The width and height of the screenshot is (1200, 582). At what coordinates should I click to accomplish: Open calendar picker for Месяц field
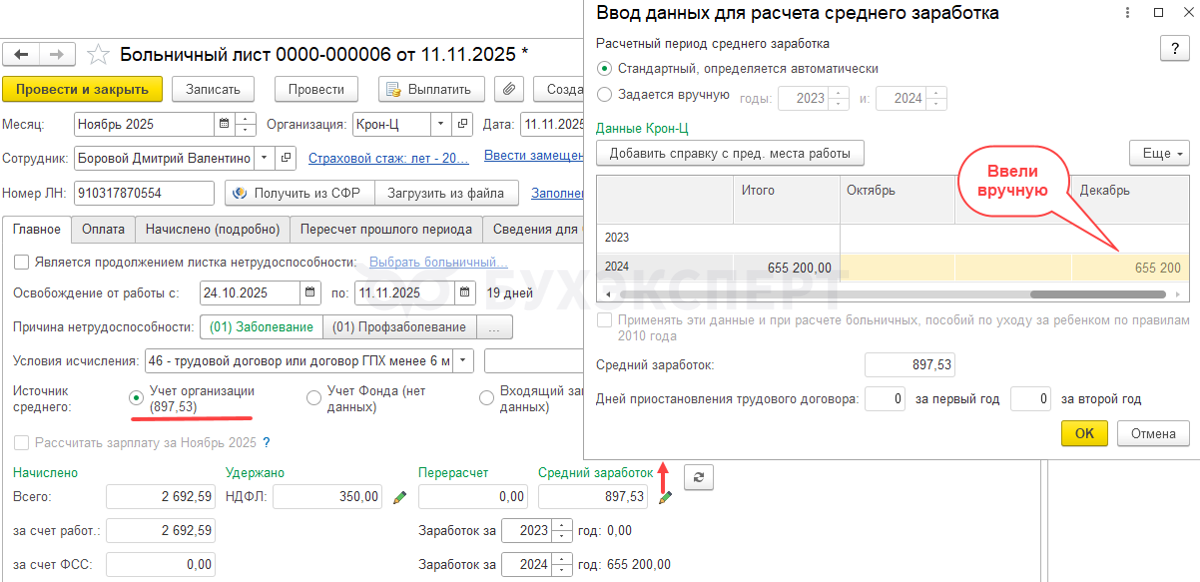coord(223,125)
